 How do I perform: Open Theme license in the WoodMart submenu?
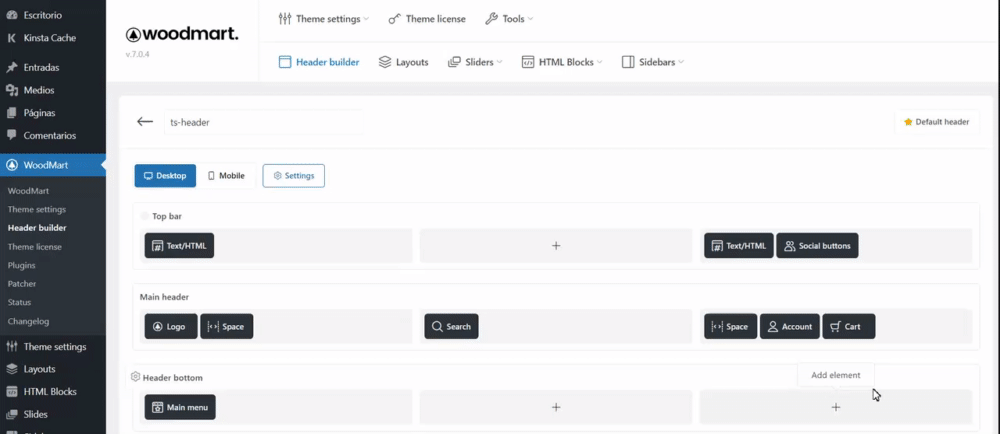pyautogui.click(x=34, y=247)
